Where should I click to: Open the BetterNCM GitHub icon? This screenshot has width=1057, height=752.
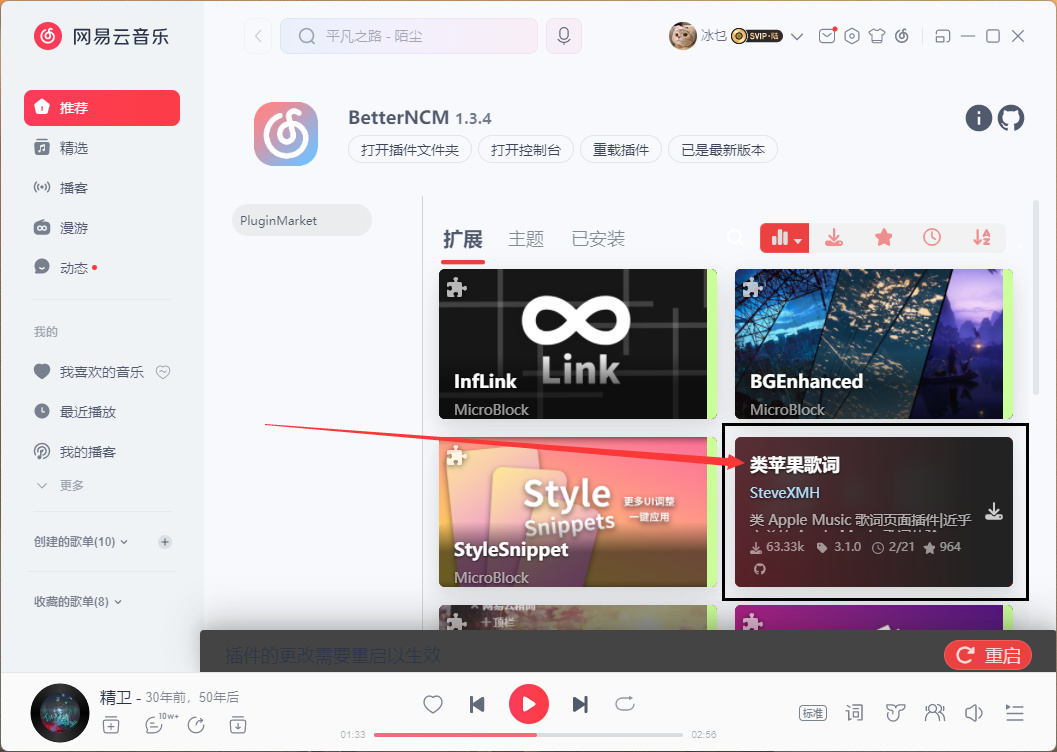pos(1010,118)
